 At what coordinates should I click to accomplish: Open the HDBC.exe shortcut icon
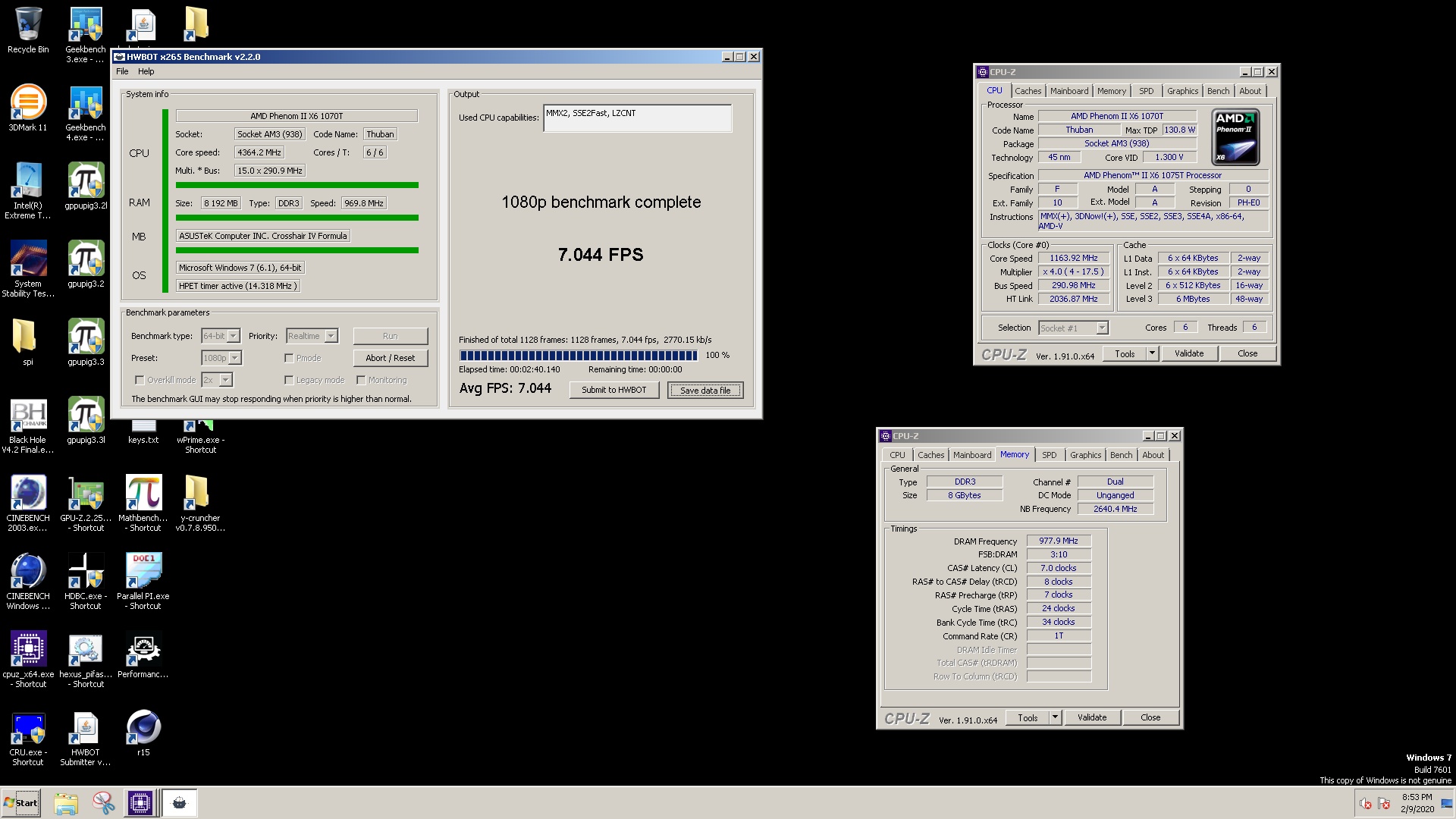click(86, 582)
